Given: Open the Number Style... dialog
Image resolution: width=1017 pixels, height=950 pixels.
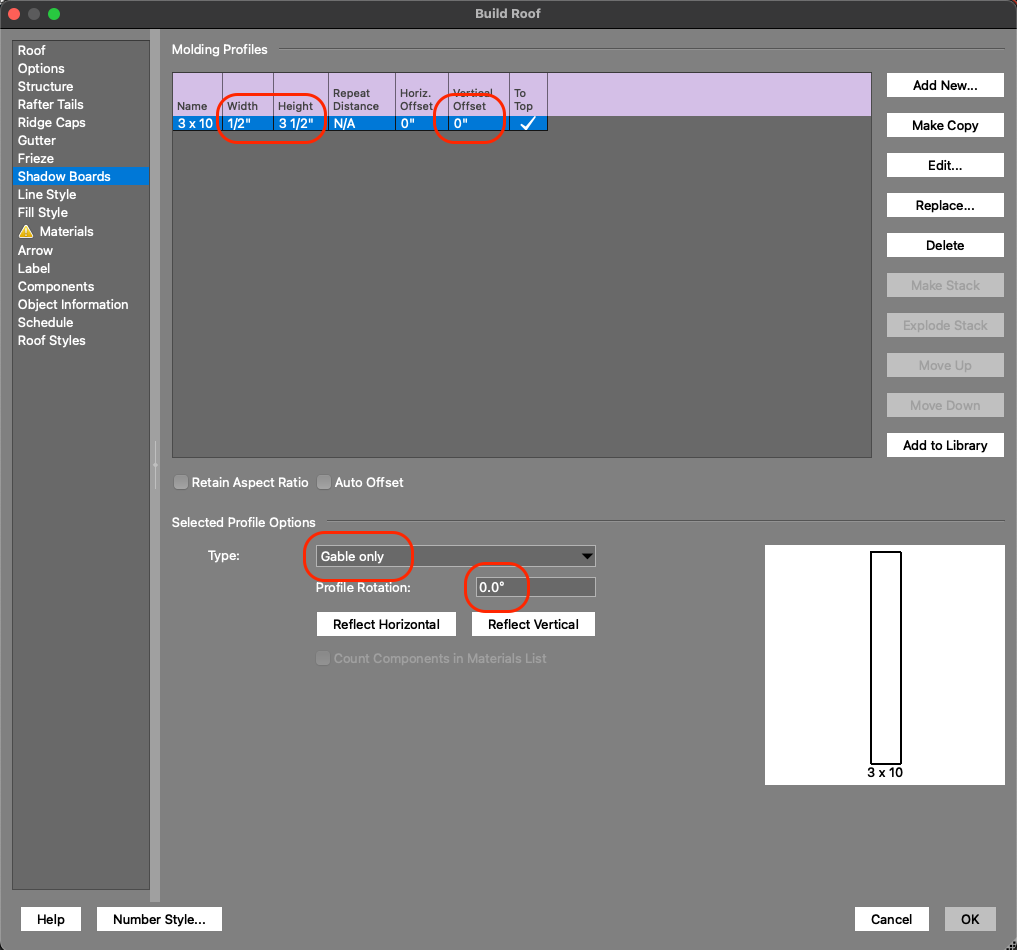Looking at the screenshot, I should pos(159,919).
